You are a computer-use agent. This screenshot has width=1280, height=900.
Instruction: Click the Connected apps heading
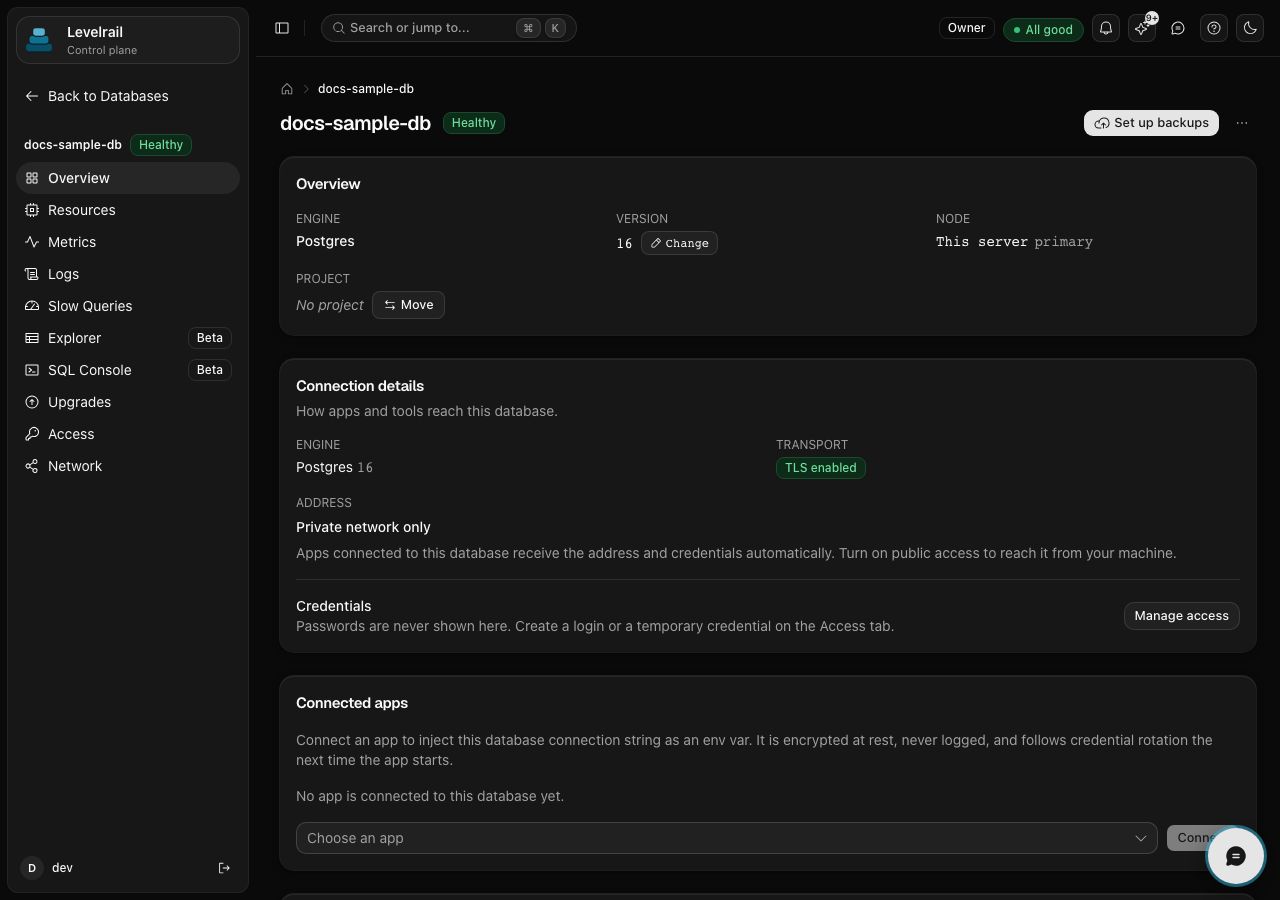[x=352, y=703]
